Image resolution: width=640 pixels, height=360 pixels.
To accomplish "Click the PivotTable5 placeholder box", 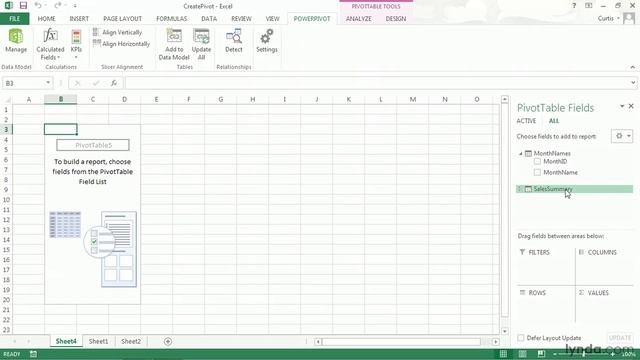I will pos(93,145).
